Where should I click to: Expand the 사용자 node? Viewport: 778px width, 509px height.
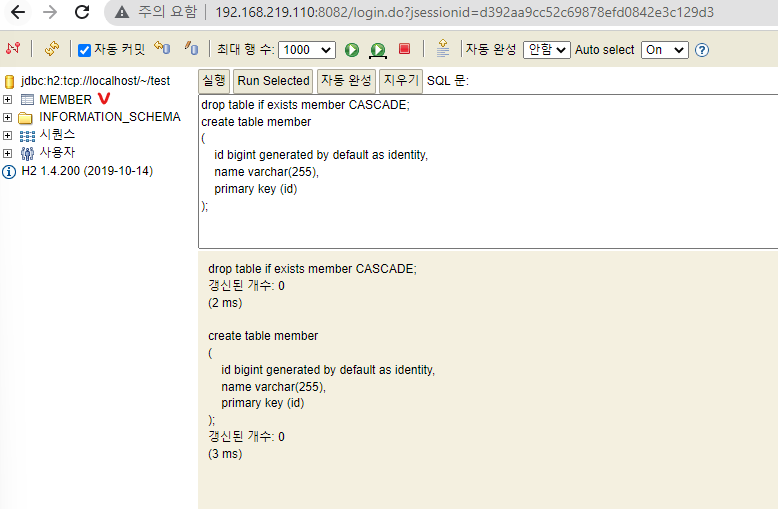(x=7, y=153)
